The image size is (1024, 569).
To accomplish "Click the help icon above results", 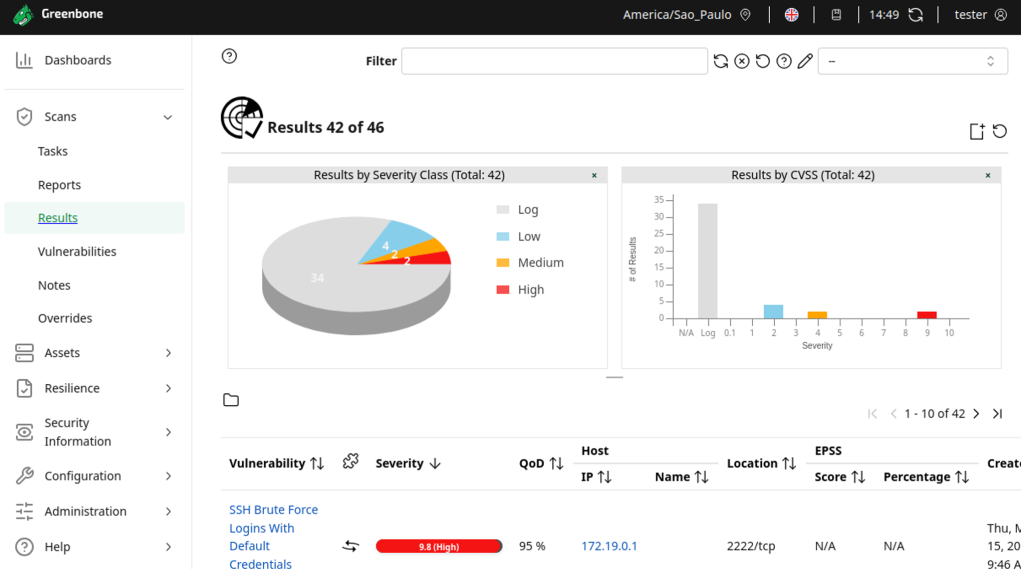I will (229, 56).
